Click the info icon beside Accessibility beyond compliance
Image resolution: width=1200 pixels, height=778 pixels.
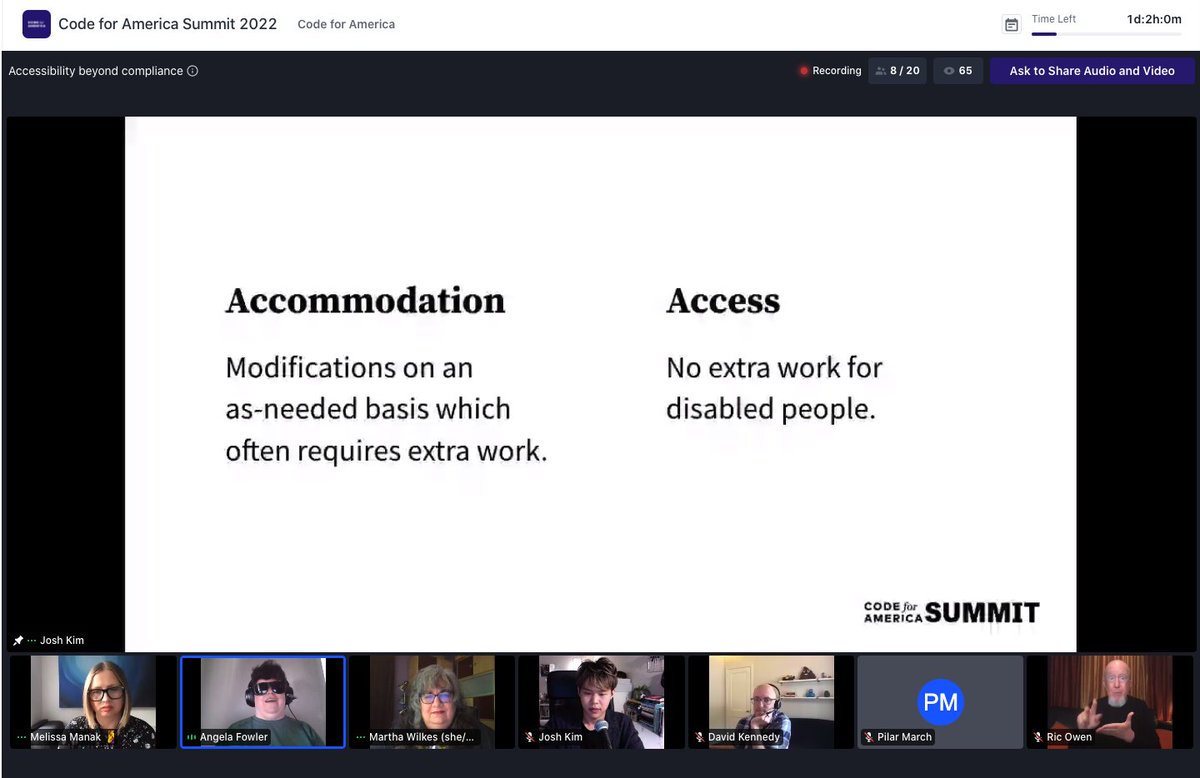(192, 71)
